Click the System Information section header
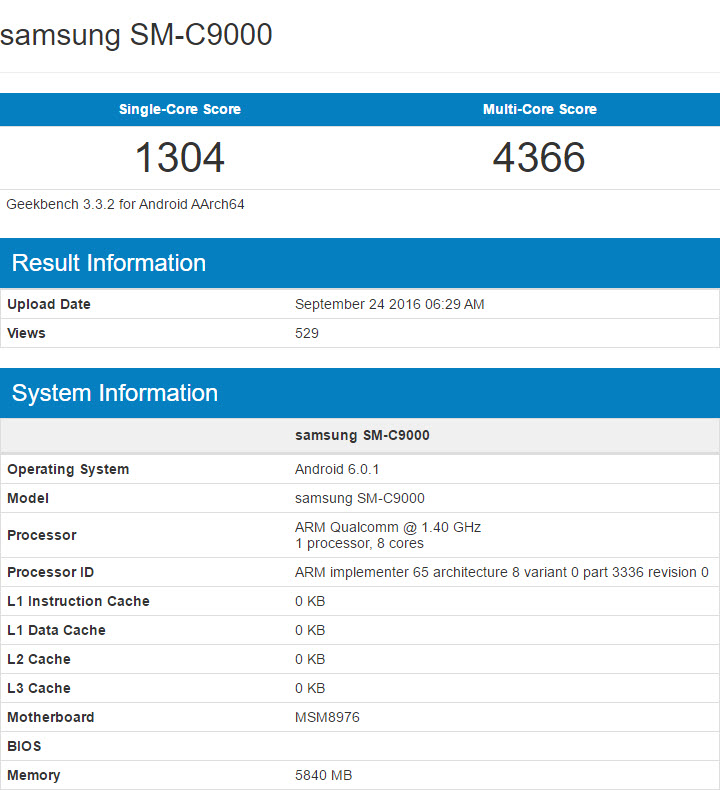Viewport: 720px width, 790px height. click(x=115, y=393)
